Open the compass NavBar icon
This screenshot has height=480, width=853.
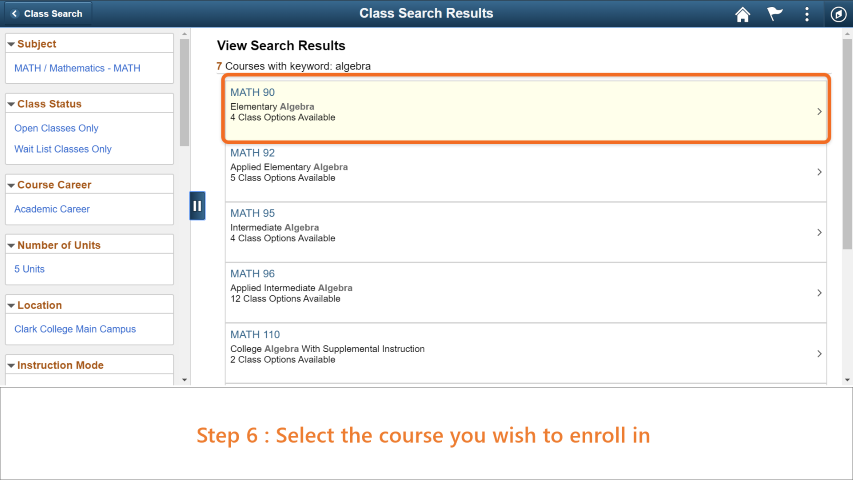838,14
